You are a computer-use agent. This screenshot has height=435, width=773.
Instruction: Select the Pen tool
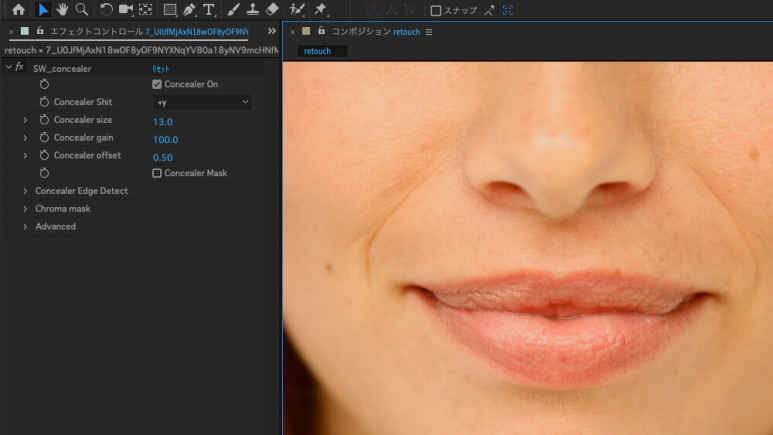tap(189, 10)
